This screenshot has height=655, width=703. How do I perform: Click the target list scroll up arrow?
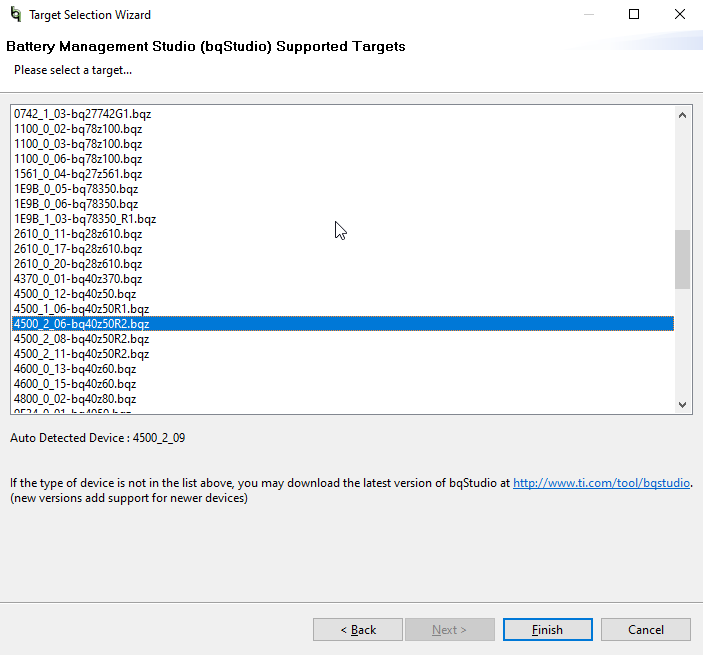pyautogui.click(x=682, y=115)
